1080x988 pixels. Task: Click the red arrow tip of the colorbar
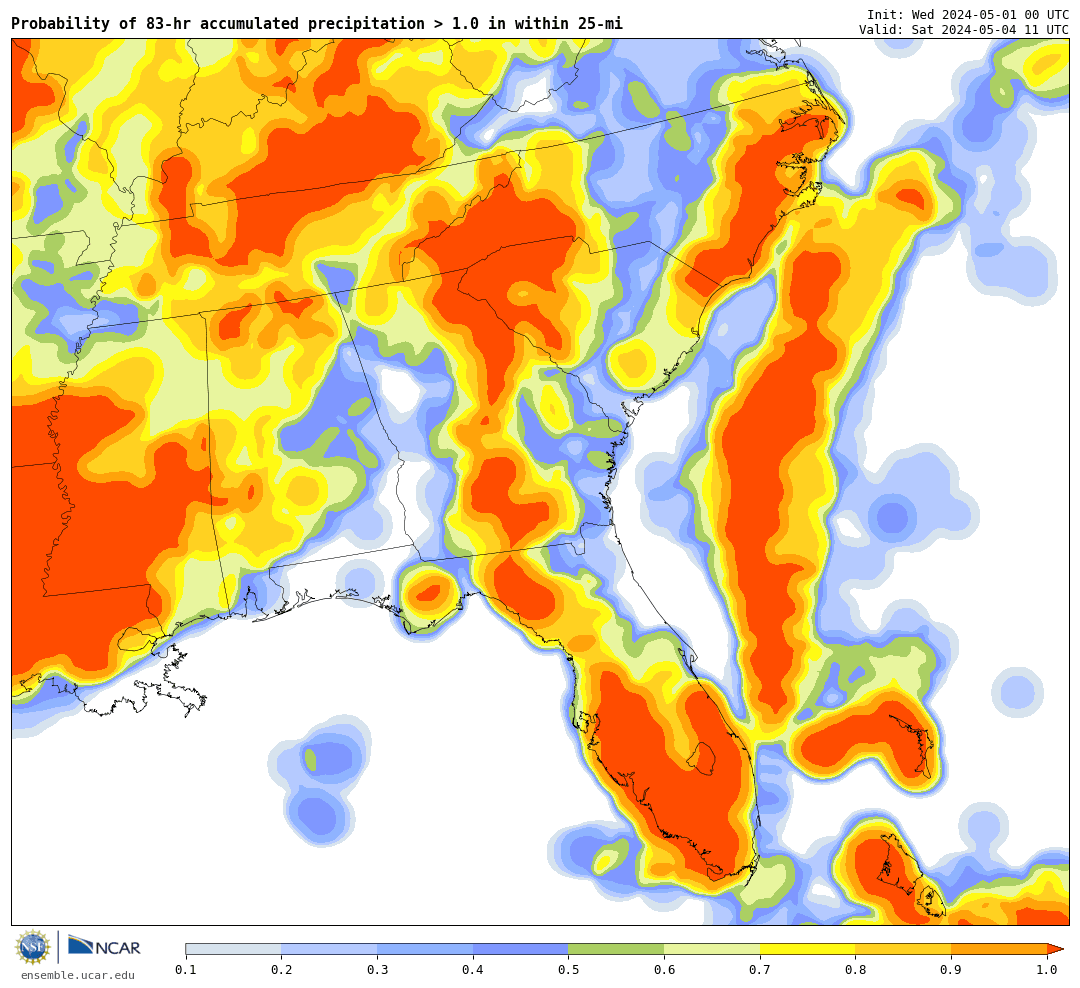point(1055,949)
